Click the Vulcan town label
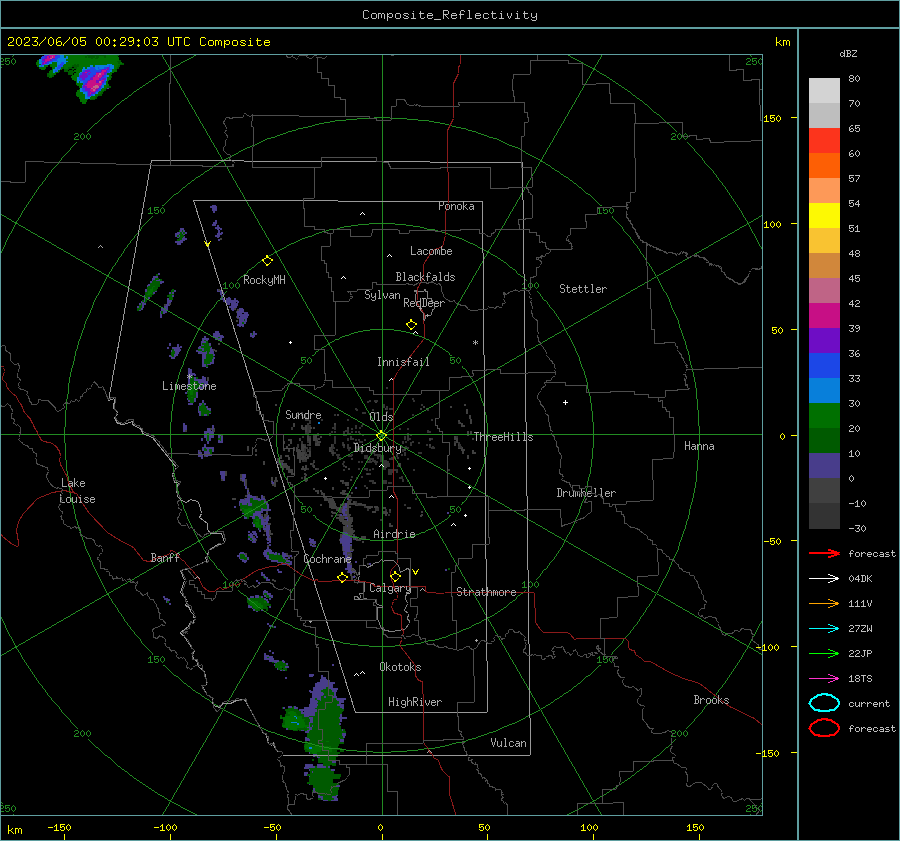The image size is (900, 841). pos(508,743)
